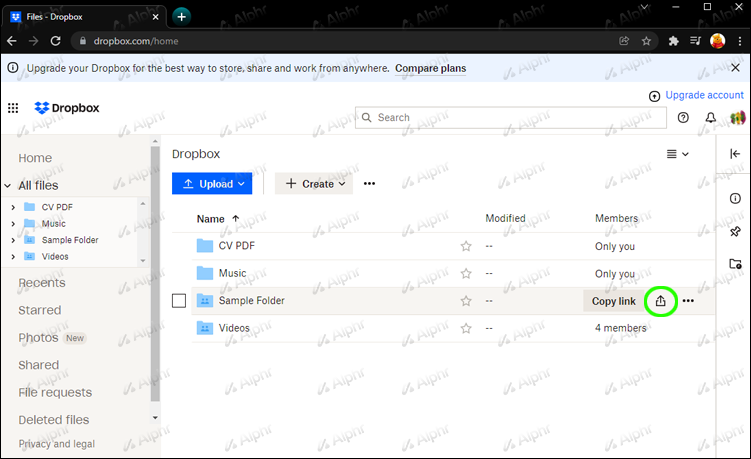Open Shared in the sidebar

click(x=38, y=365)
